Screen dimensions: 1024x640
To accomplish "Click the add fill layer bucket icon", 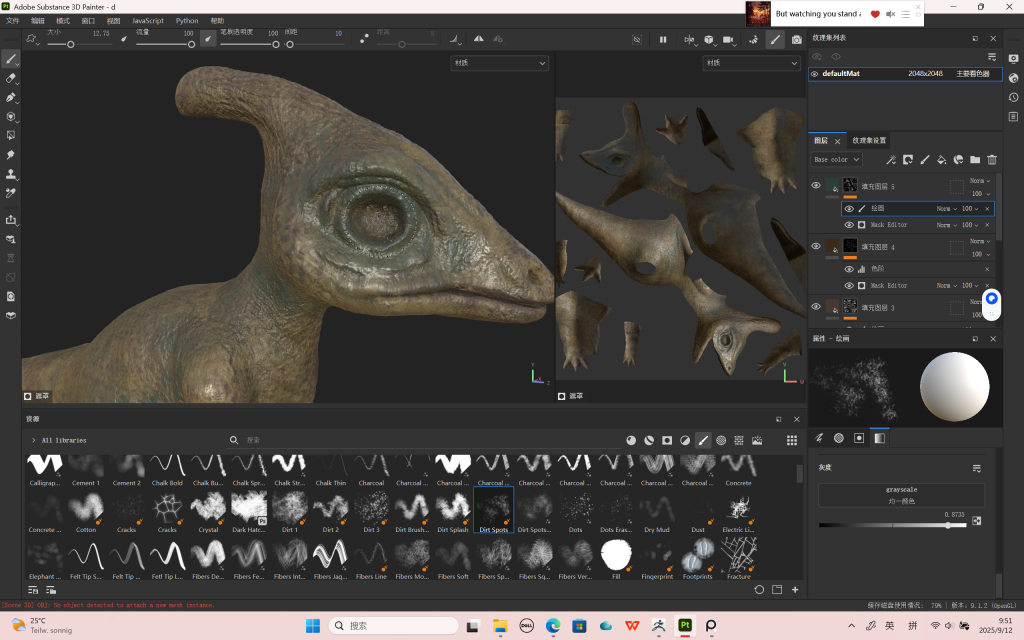I will (x=941, y=159).
